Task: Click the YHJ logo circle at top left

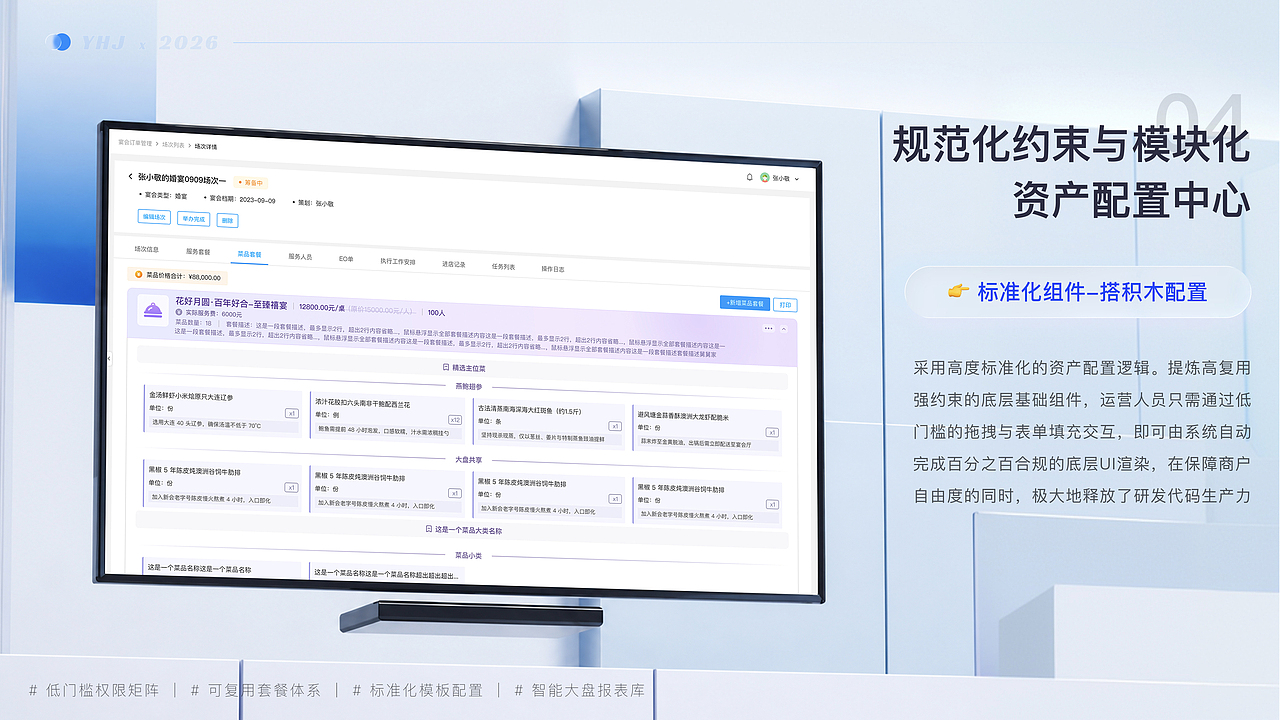Action: tap(60, 42)
